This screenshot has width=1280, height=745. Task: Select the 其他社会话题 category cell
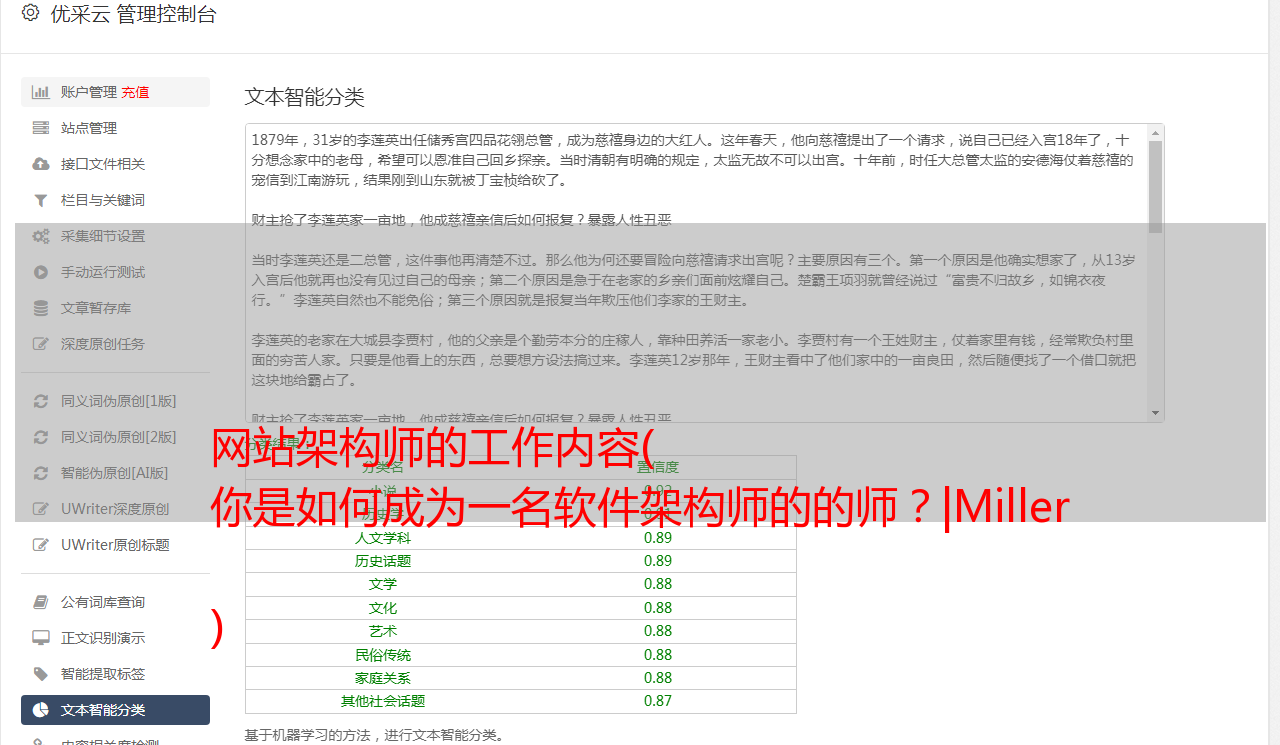(383, 701)
